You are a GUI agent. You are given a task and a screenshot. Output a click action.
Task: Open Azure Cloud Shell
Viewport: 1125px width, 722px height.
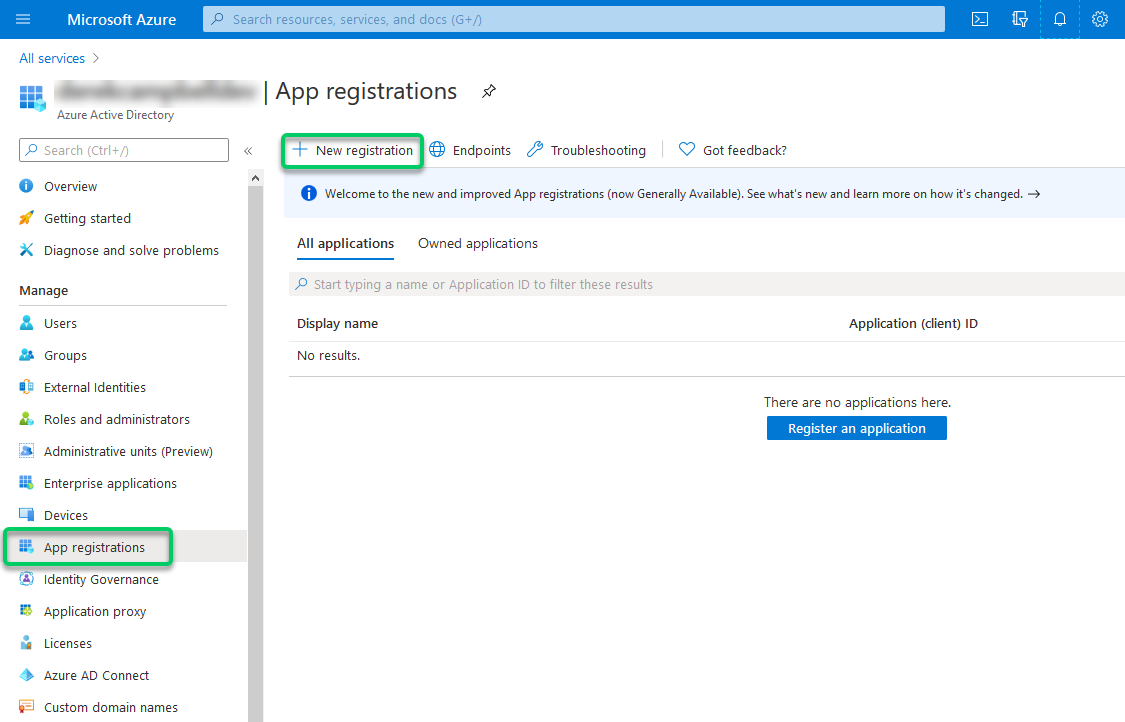pos(979,19)
